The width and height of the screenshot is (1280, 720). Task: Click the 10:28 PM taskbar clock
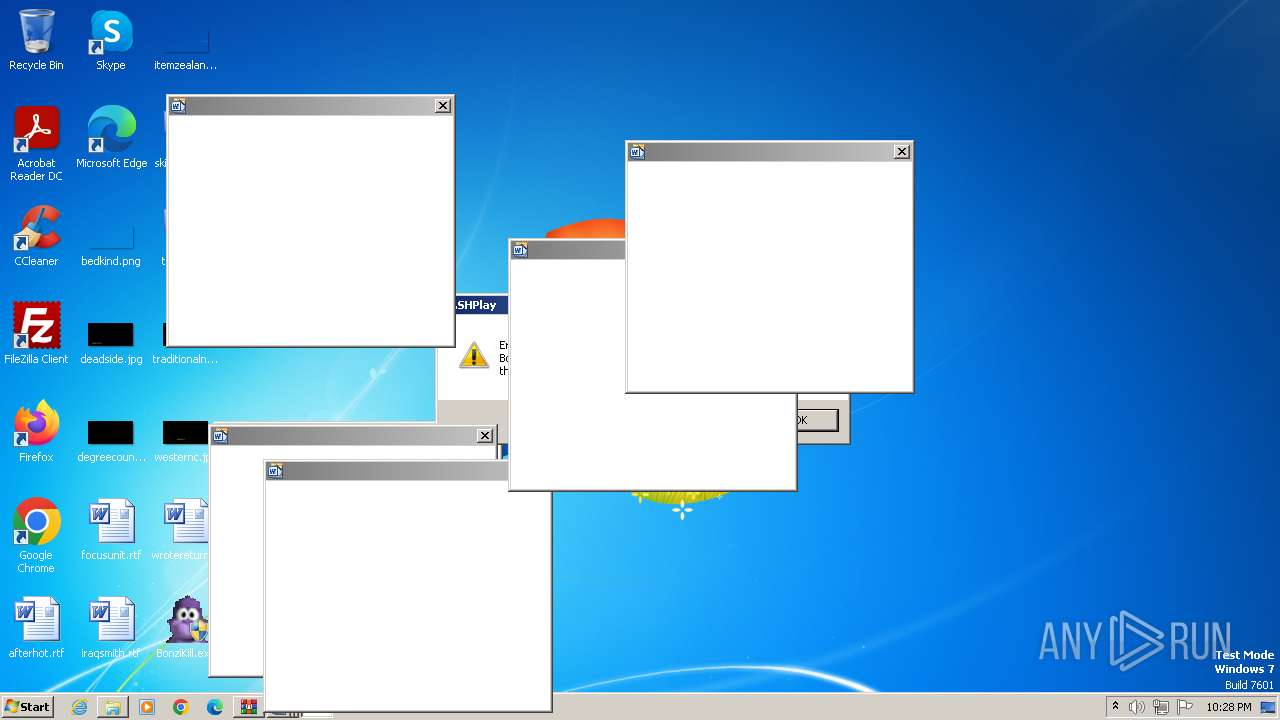(x=1229, y=706)
